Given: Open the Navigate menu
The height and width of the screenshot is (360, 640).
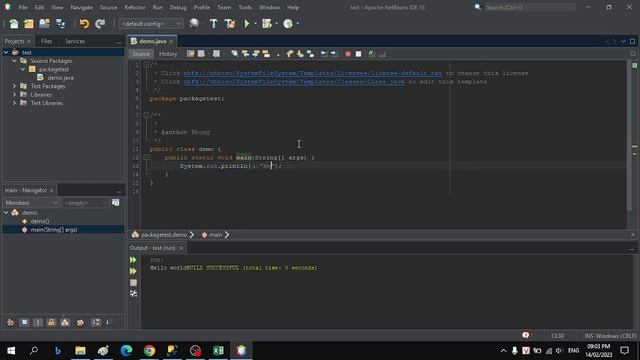Looking at the screenshot, I should (x=82, y=7).
